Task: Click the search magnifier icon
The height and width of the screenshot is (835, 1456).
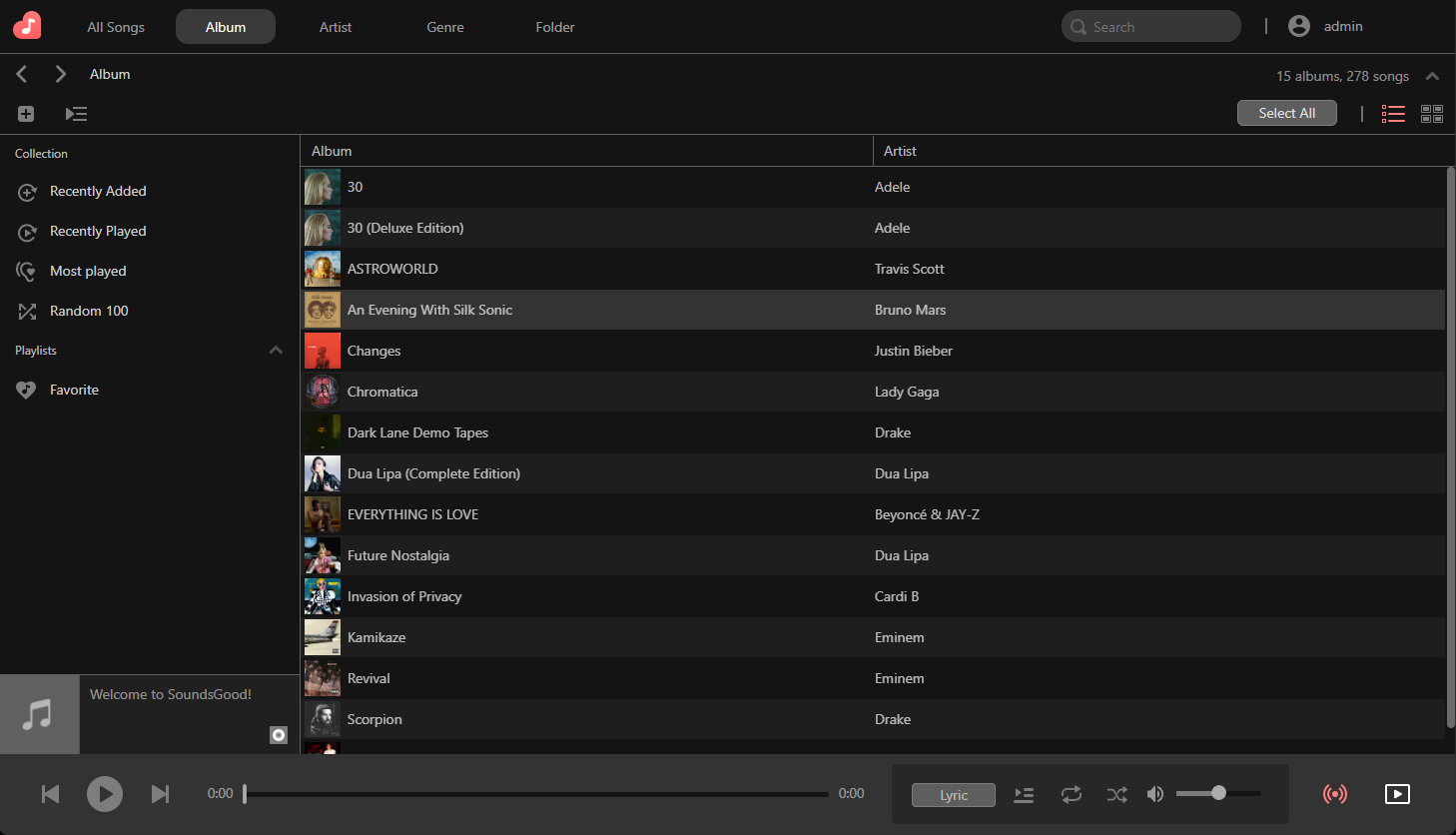Action: click(x=1079, y=27)
